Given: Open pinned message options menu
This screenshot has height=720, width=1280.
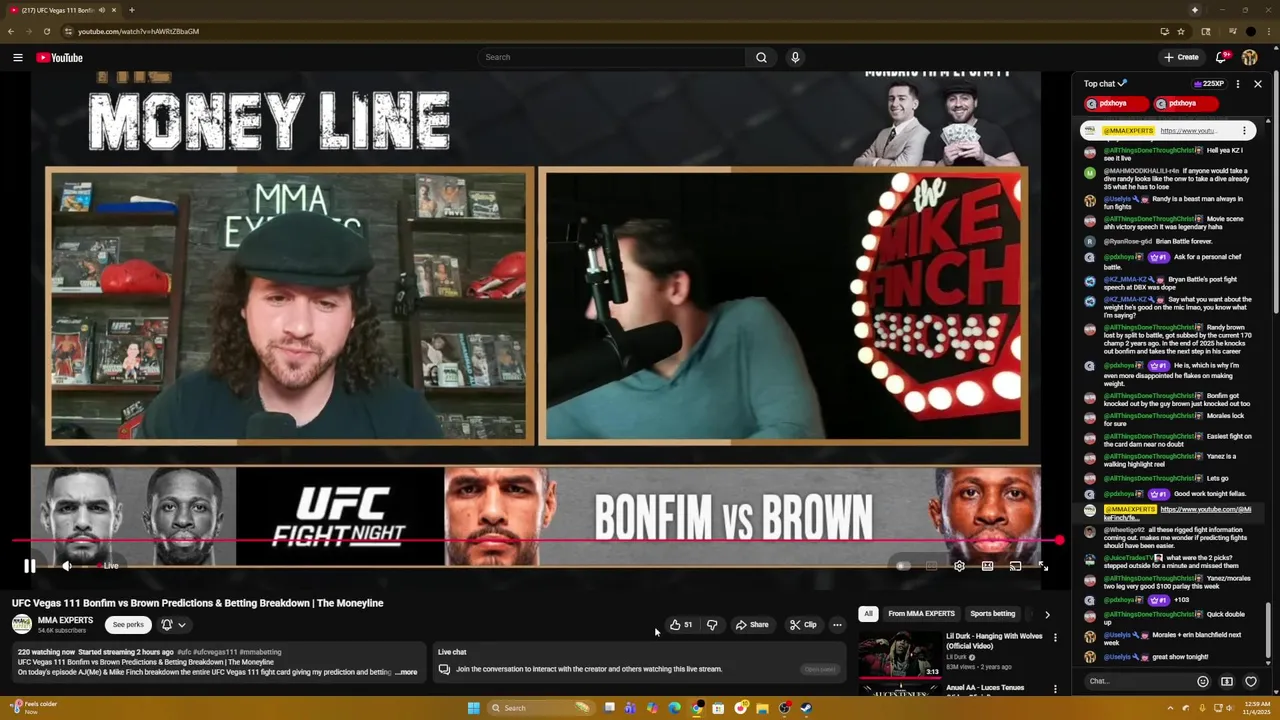Looking at the screenshot, I should pyautogui.click(x=1245, y=131).
